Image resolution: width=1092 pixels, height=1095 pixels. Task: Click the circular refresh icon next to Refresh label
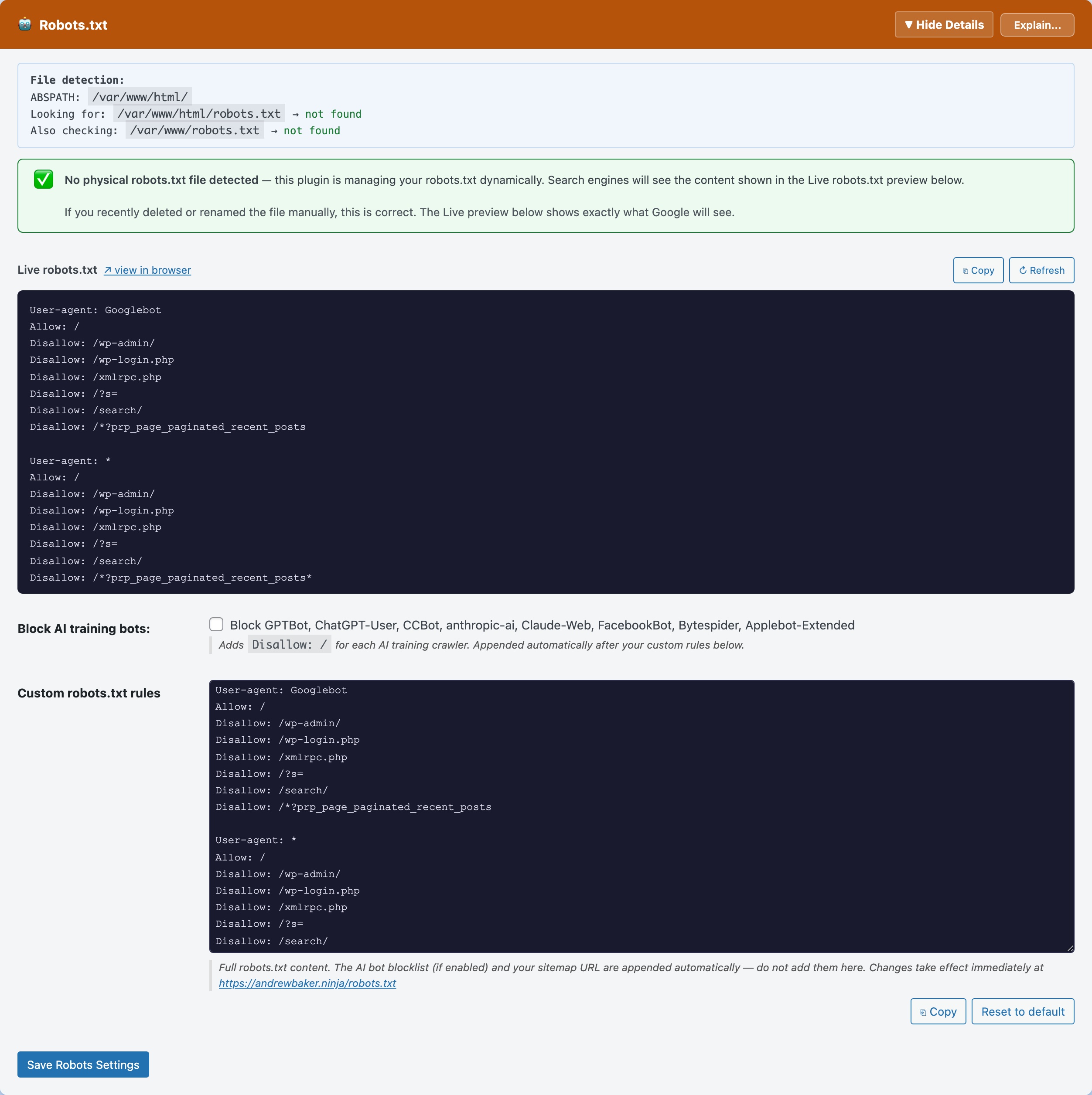coord(1024,270)
